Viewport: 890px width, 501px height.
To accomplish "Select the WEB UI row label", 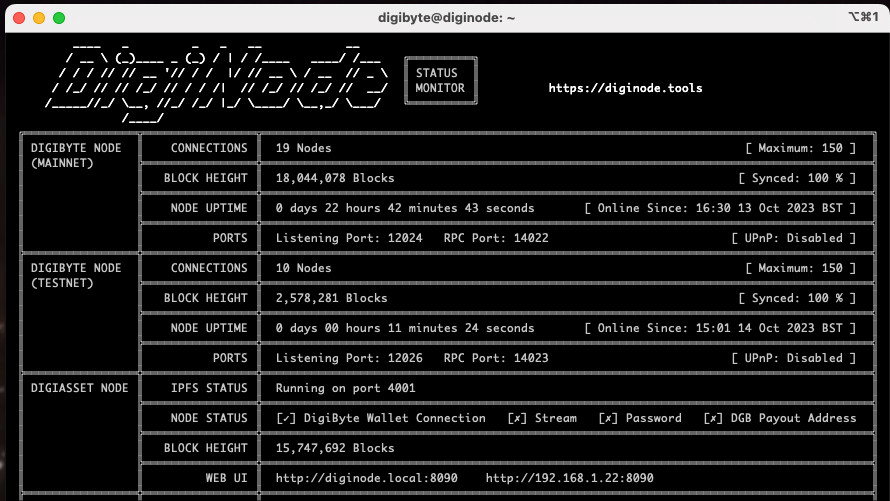I will tap(226, 478).
